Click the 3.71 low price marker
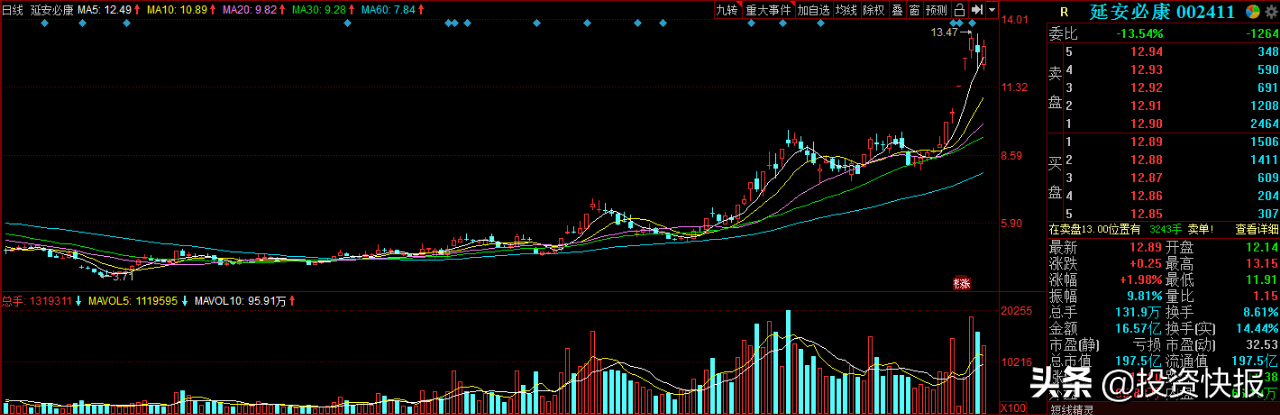The image size is (1280, 415). (122, 274)
